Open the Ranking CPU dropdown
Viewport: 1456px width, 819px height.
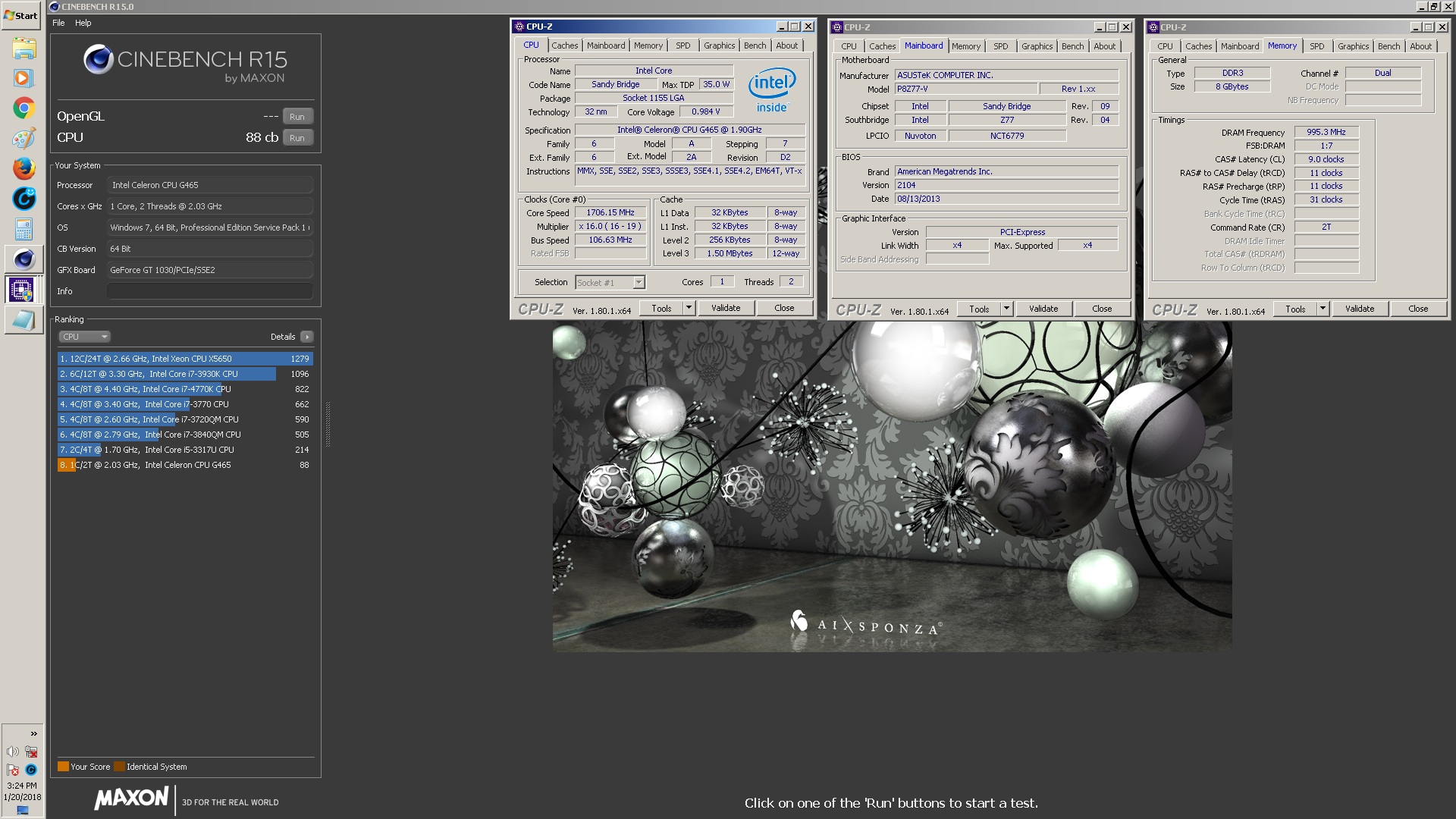tap(84, 337)
